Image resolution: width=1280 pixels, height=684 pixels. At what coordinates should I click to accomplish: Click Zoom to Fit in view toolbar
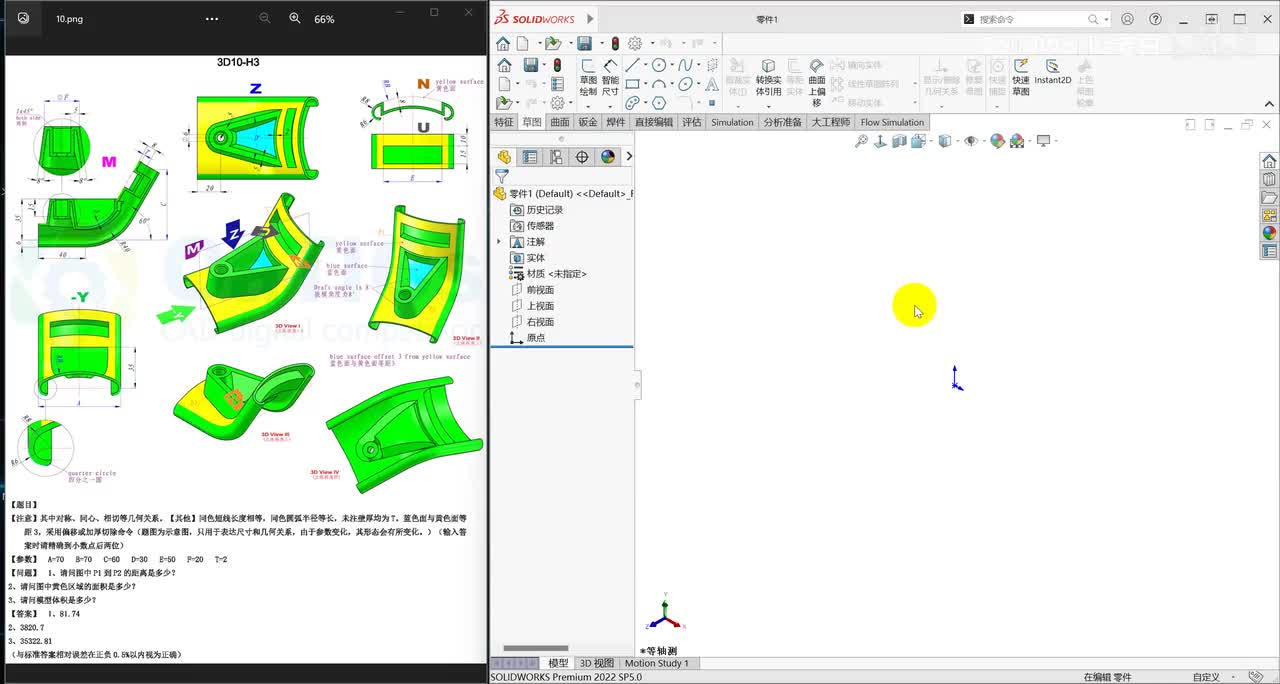(861, 141)
